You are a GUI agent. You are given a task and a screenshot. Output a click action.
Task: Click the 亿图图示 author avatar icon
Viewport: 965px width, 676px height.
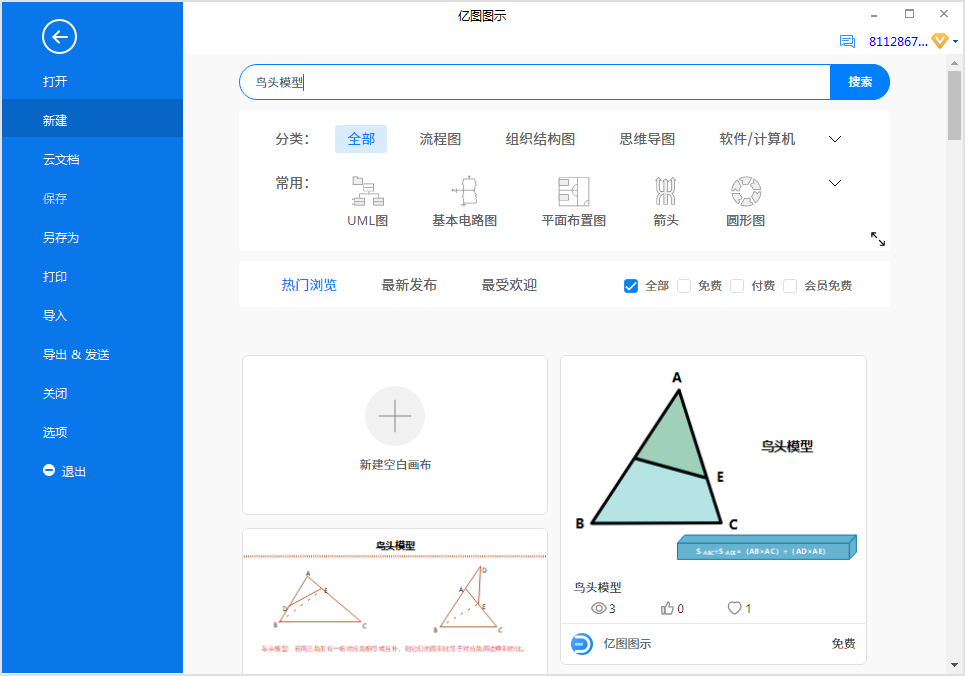pyautogui.click(x=582, y=643)
